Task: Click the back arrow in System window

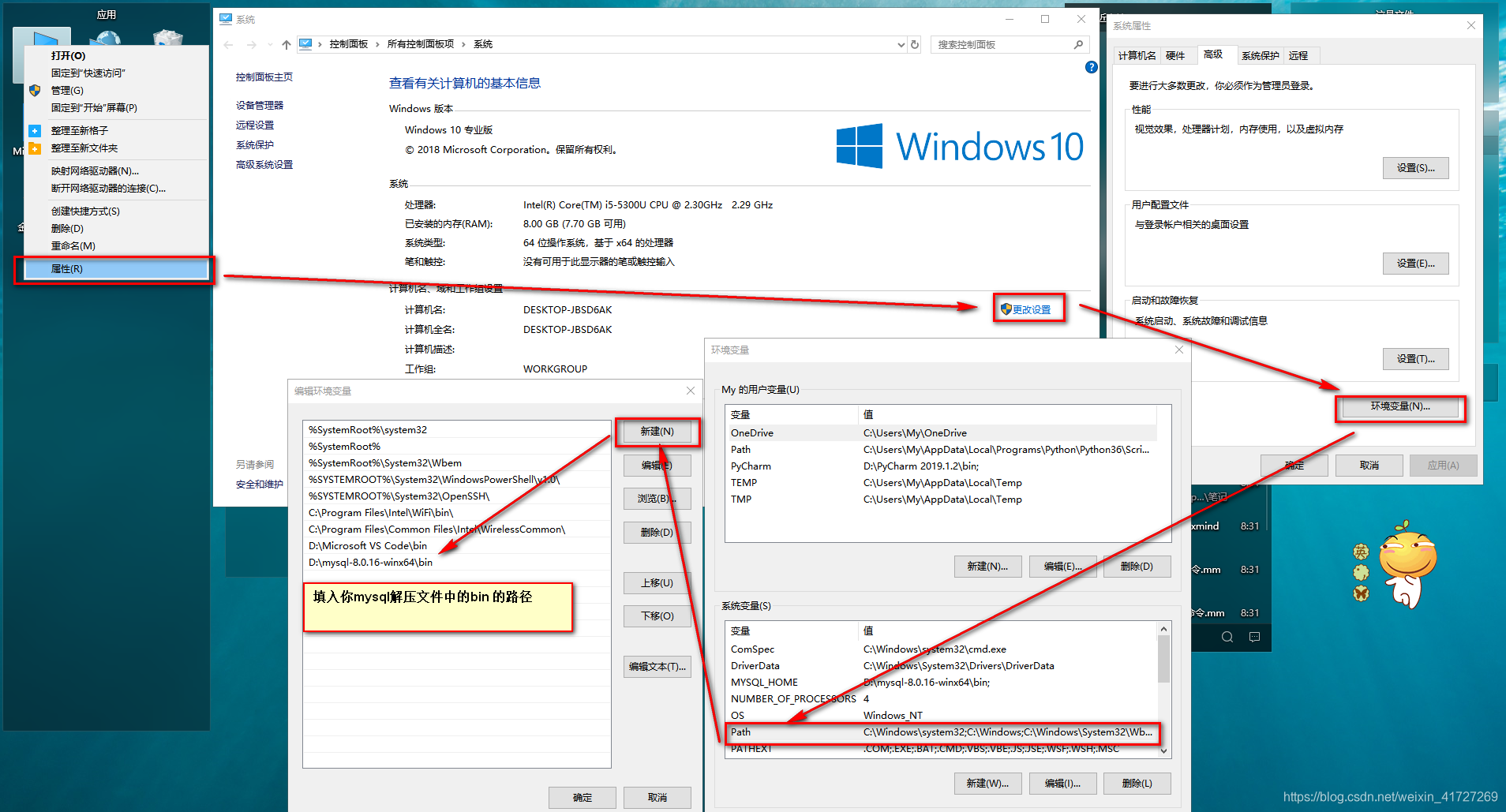Action: (228, 45)
